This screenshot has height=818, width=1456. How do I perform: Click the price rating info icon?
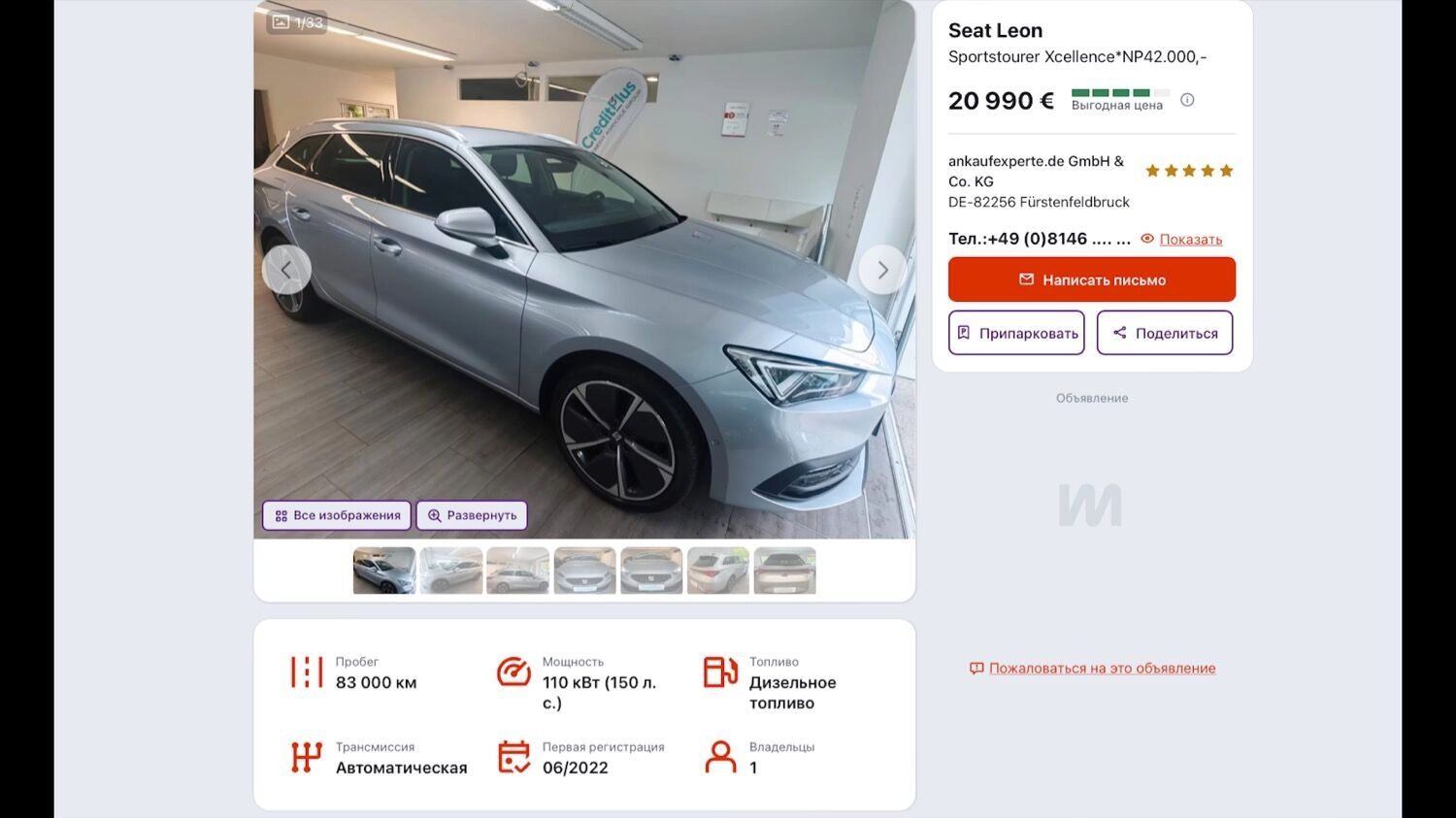point(1187,100)
